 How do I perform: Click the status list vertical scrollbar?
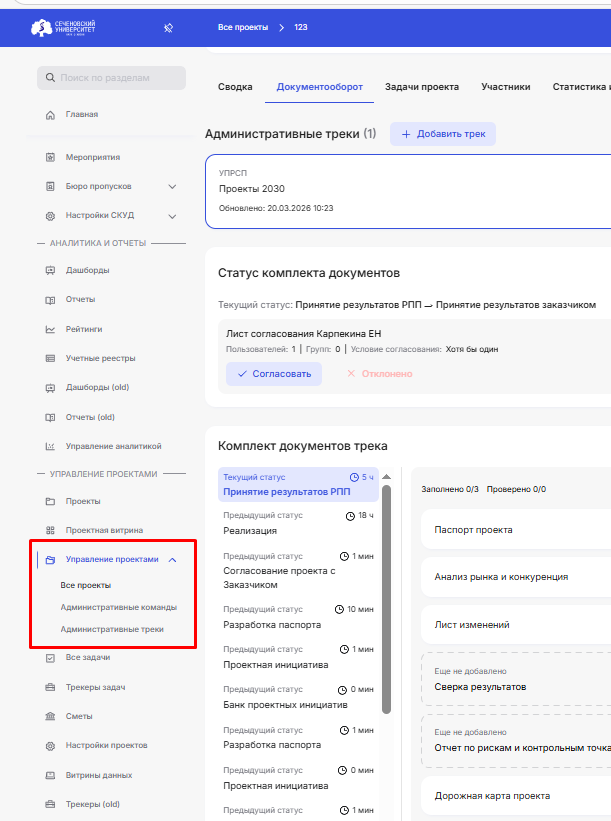click(x=387, y=600)
